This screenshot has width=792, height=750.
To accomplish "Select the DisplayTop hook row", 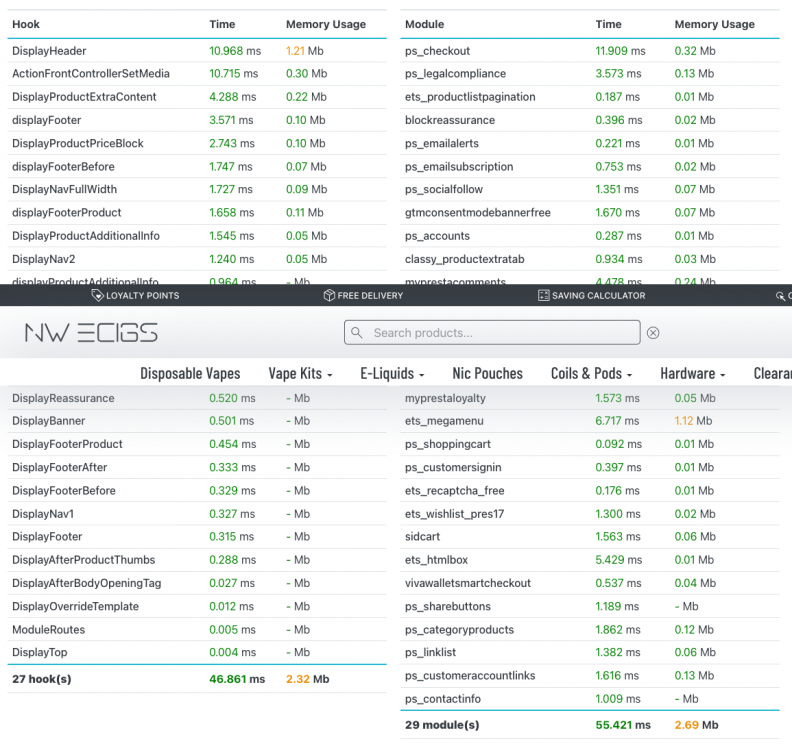I will pyautogui.click(x=197, y=653).
